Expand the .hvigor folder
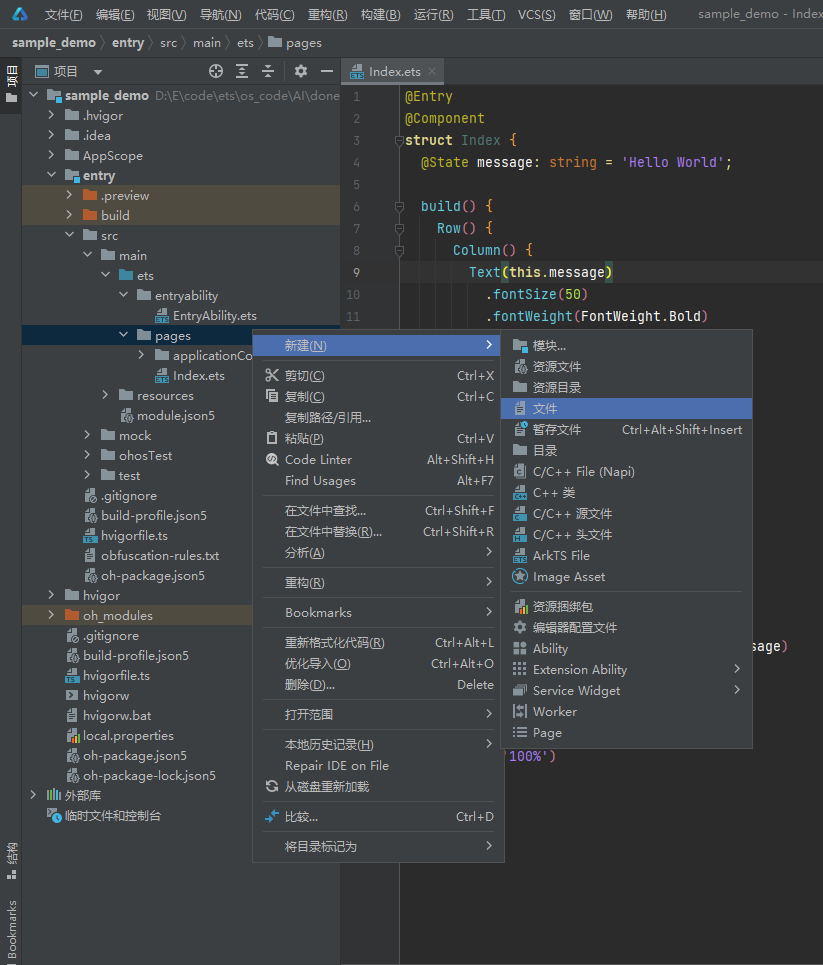823x965 pixels. 52,115
